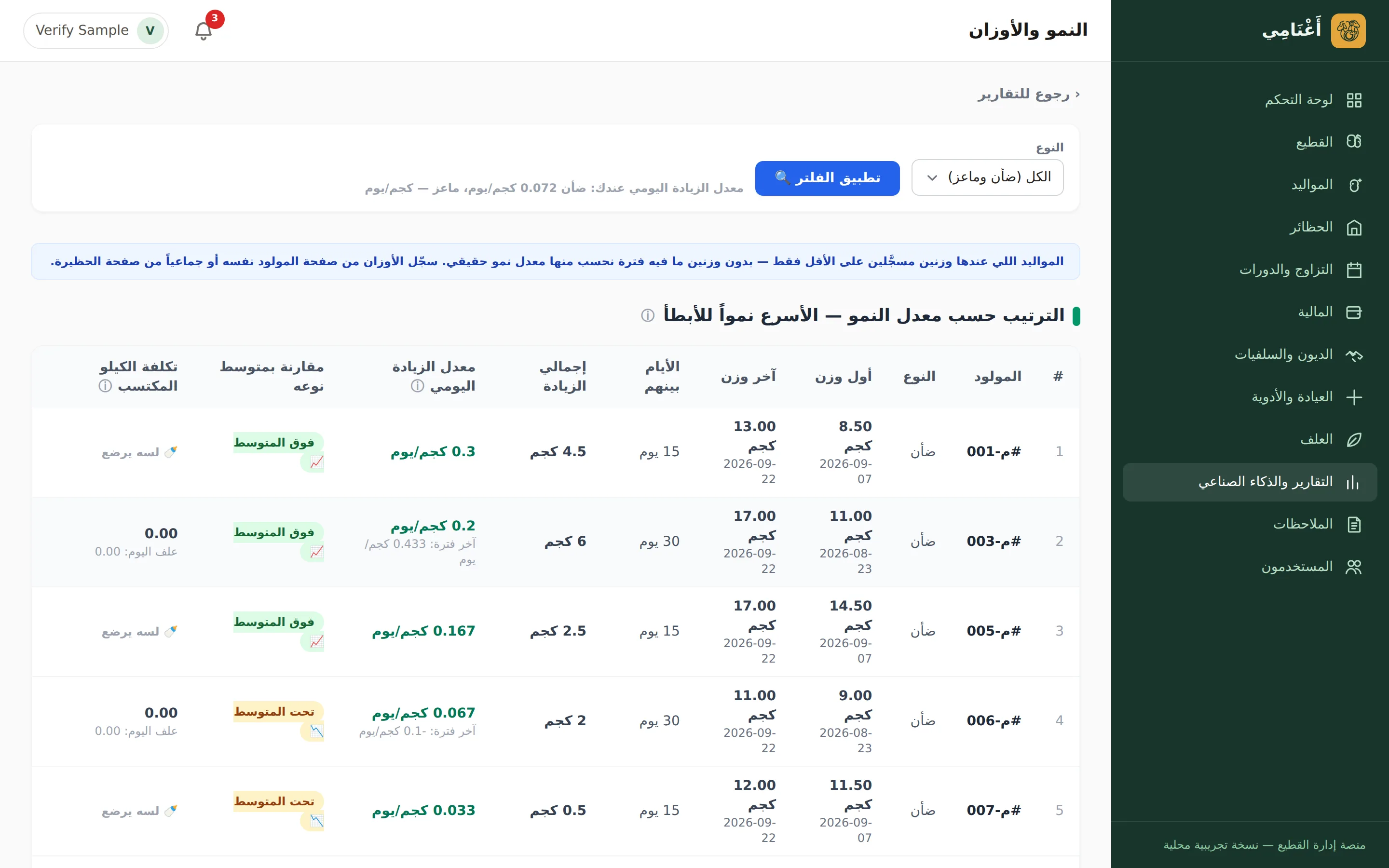Open المالية menu item
1389x868 pixels.
pos(1250,312)
